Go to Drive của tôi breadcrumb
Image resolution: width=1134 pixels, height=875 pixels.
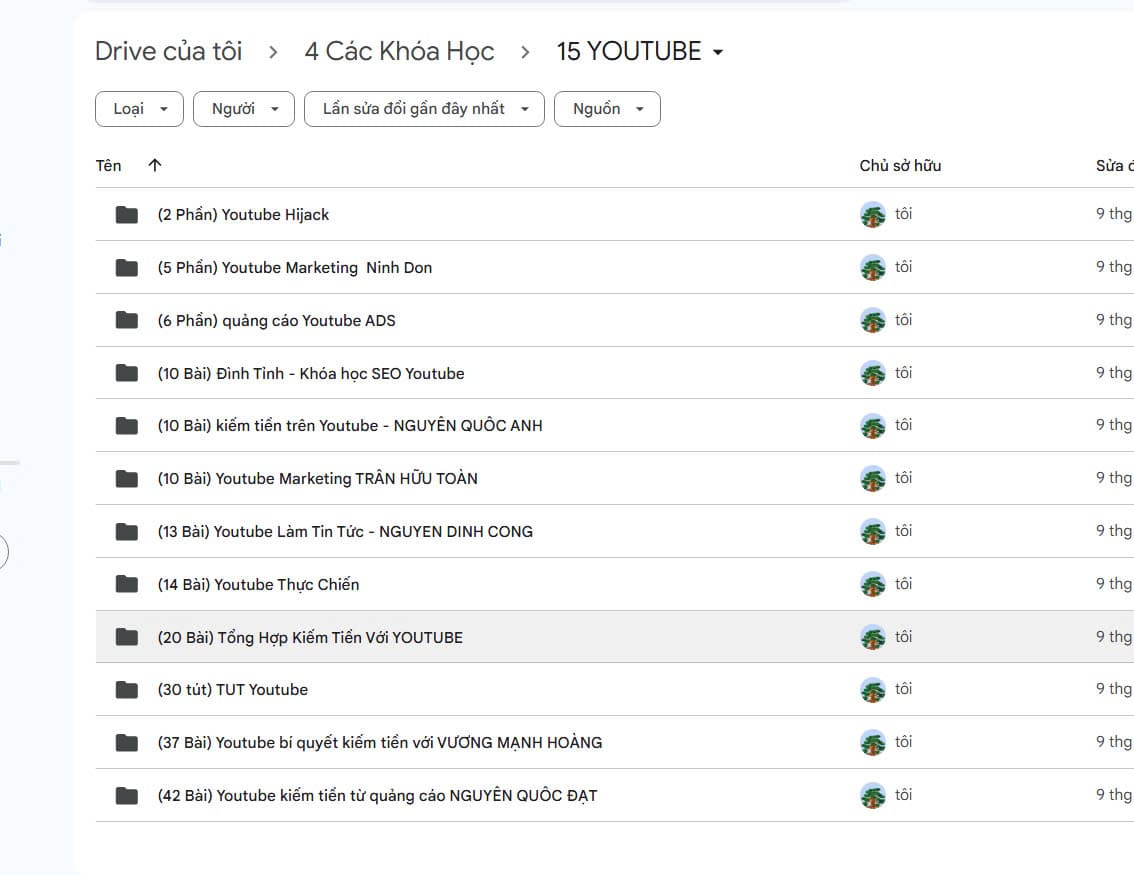tap(169, 51)
